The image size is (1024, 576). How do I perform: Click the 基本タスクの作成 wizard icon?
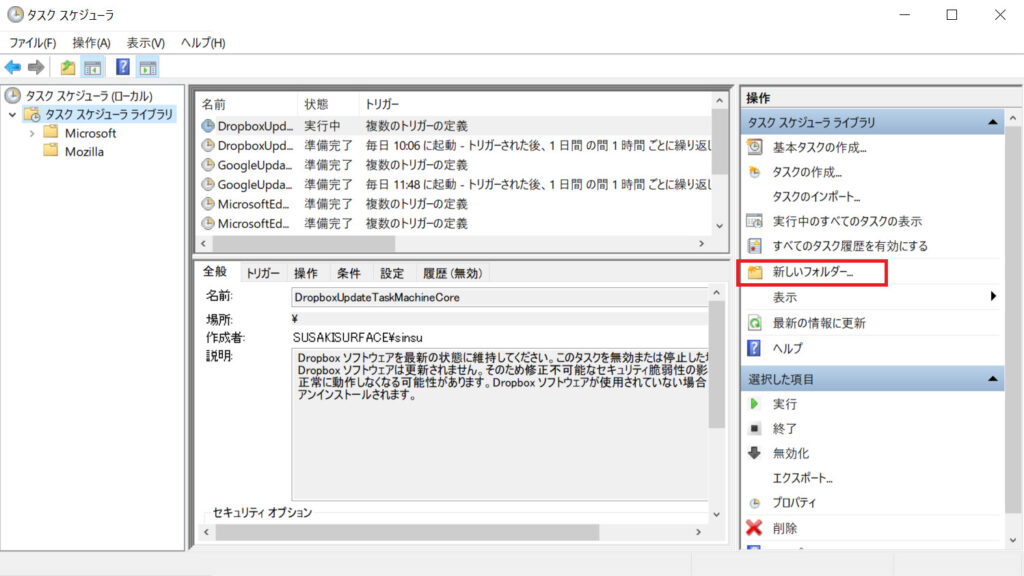pos(754,147)
